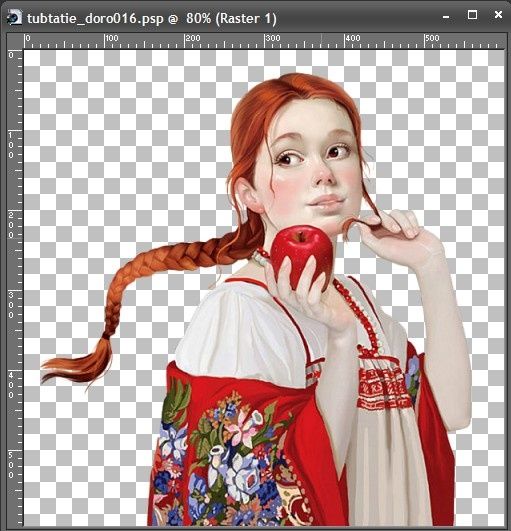Maximize the tubtatie_doro016.psp image window

pyautogui.click(x=472, y=15)
